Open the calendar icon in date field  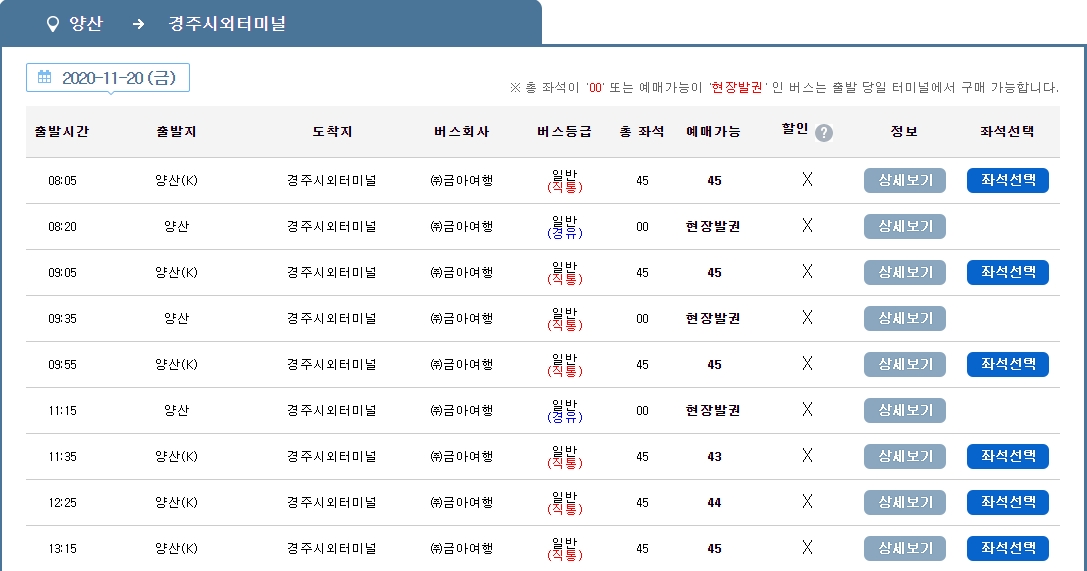44,77
